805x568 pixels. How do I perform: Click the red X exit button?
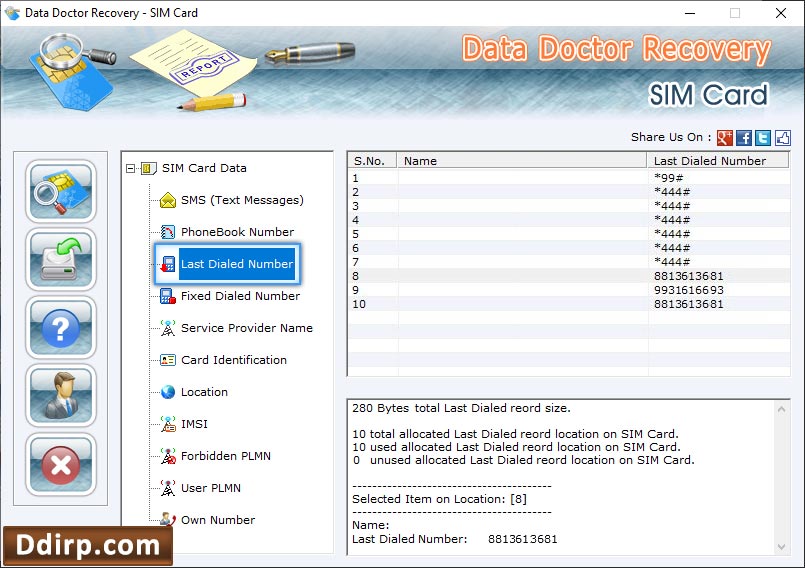(x=61, y=464)
